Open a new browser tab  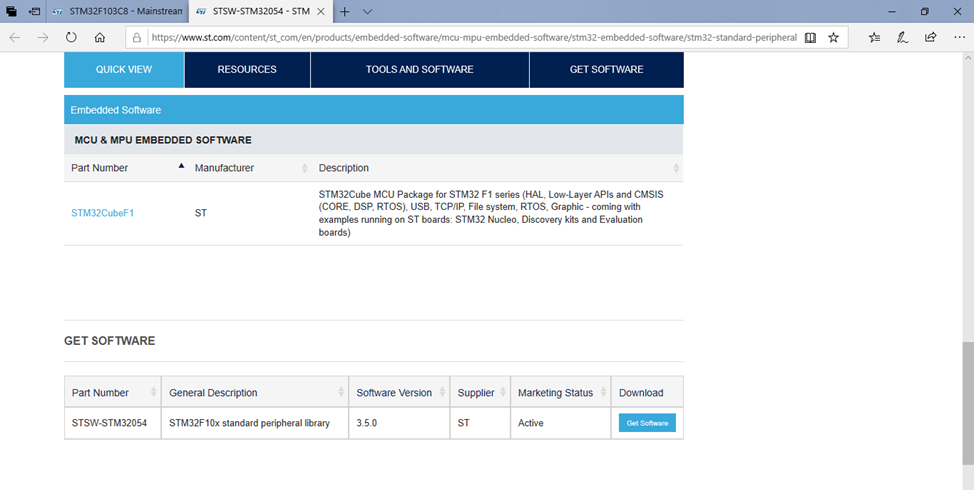[345, 11]
